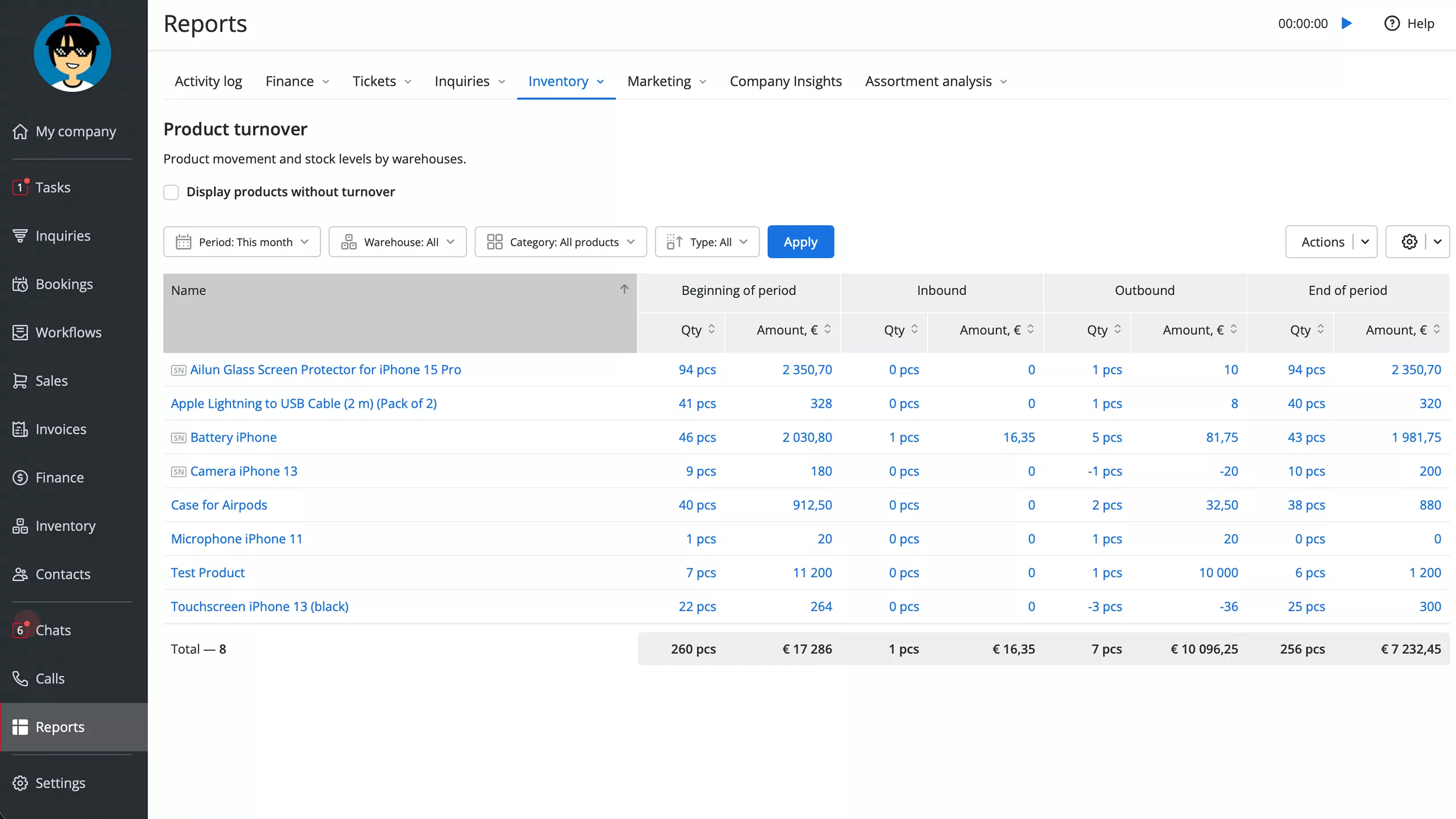Image resolution: width=1456 pixels, height=819 pixels.
Task: Click the user avatar picture
Action: pos(72,53)
